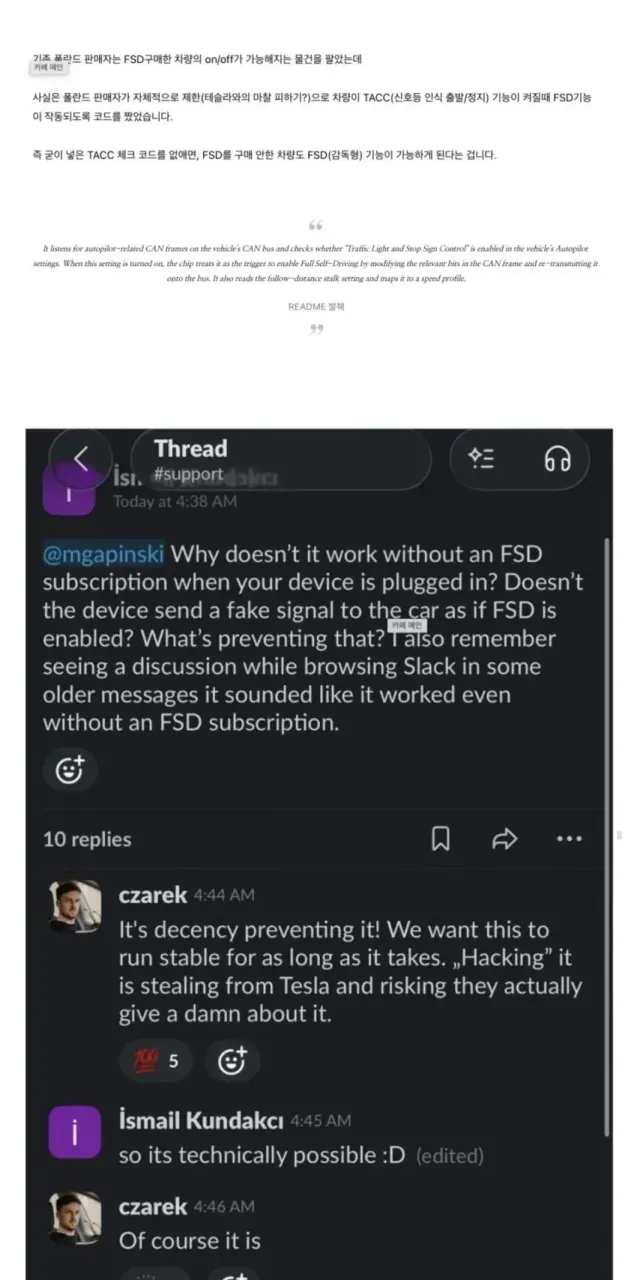Add reaction below czarek's decency reply
This screenshot has width=640, height=1280.
coord(233,1061)
